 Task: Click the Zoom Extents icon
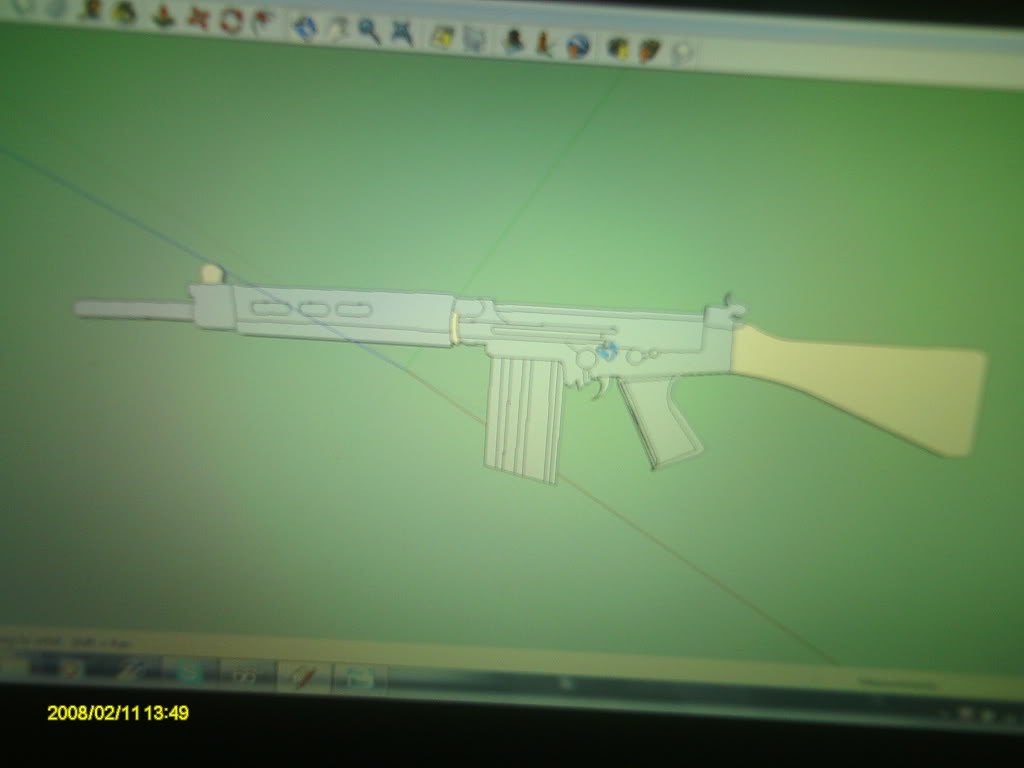coord(402,33)
